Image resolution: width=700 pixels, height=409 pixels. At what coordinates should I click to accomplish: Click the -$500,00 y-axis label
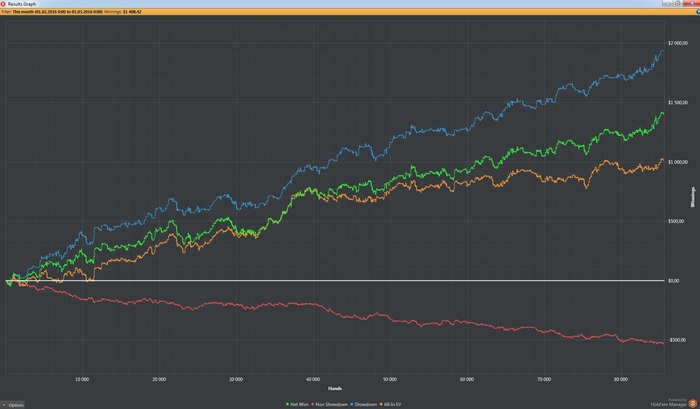(x=677, y=340)
